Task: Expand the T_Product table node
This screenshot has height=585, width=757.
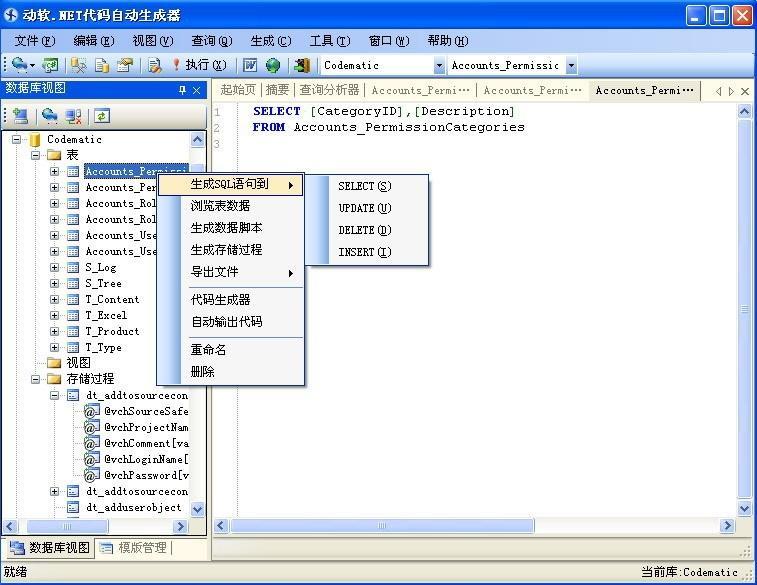Action: (55, 331)
